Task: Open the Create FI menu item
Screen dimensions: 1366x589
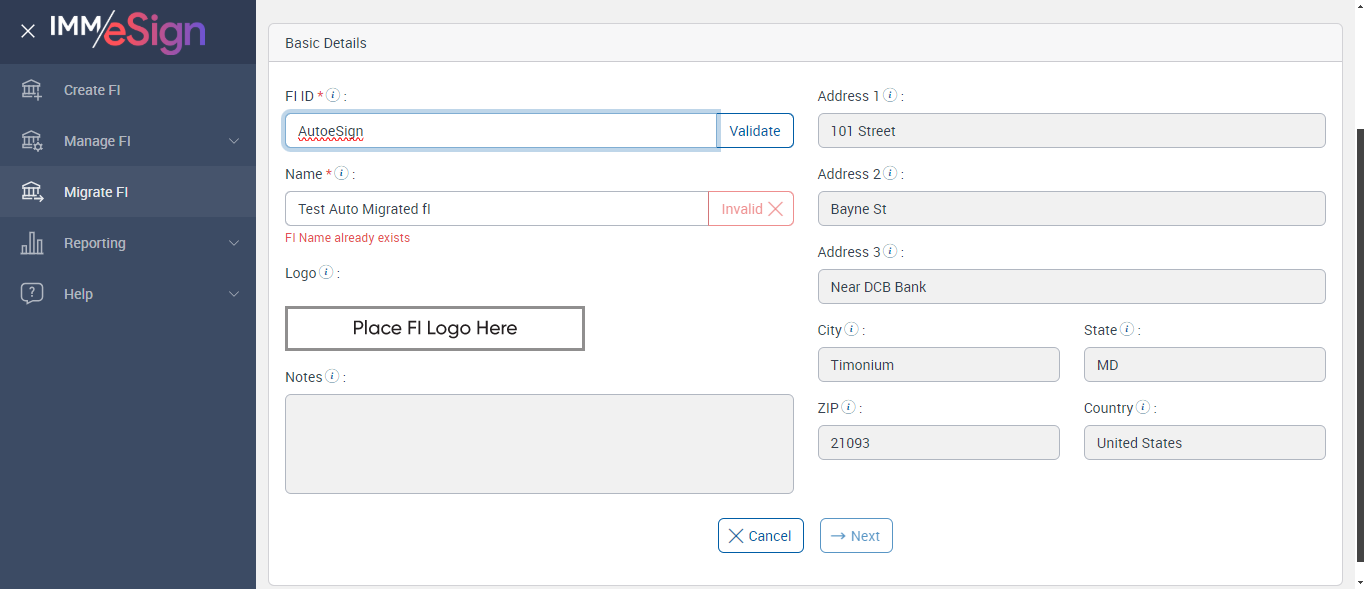Action: (92, 90)
